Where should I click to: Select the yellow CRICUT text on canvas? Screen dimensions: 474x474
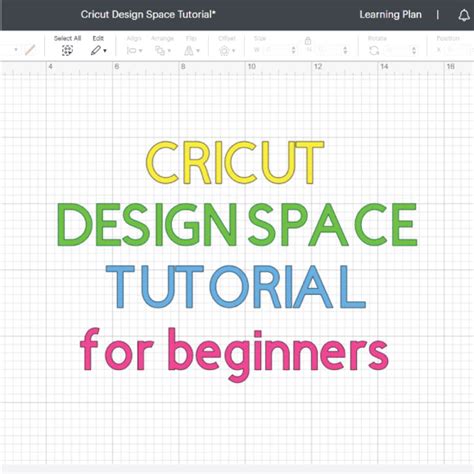[235, 163]
